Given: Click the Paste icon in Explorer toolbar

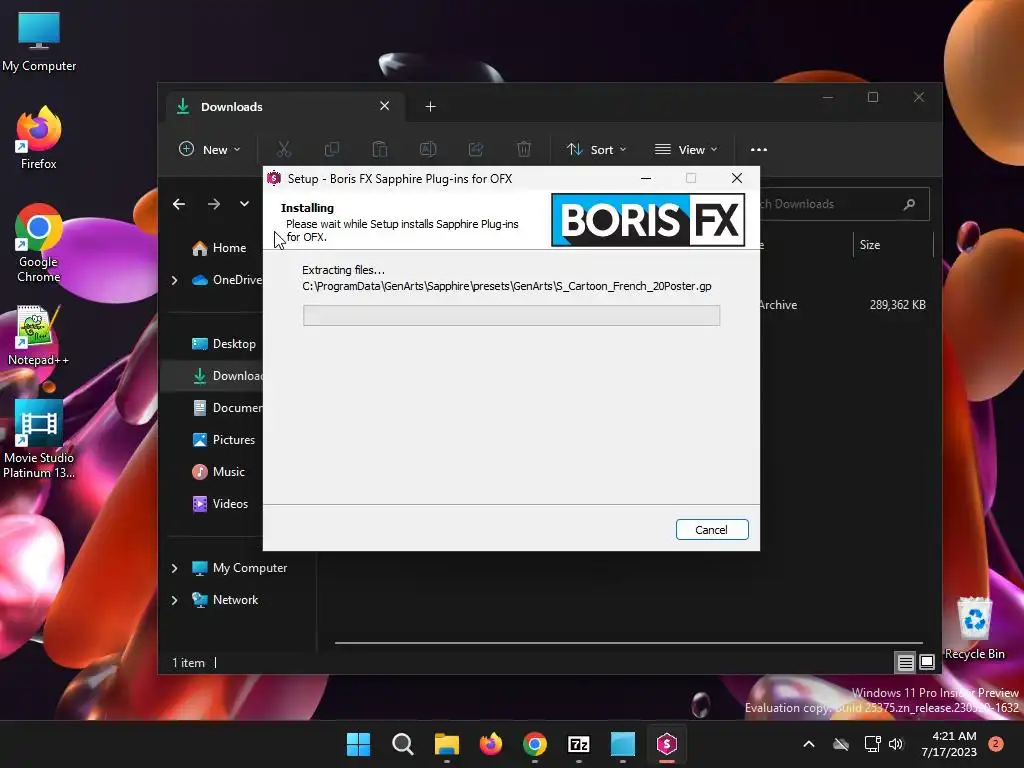Looking at the screenshot, I should click(x=379, y=150).
